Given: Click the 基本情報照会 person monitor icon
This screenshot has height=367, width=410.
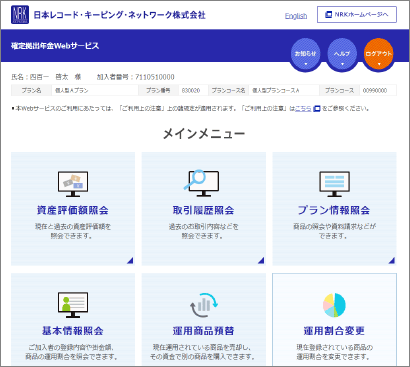Looking at the screenshot, I should (73, 305).
